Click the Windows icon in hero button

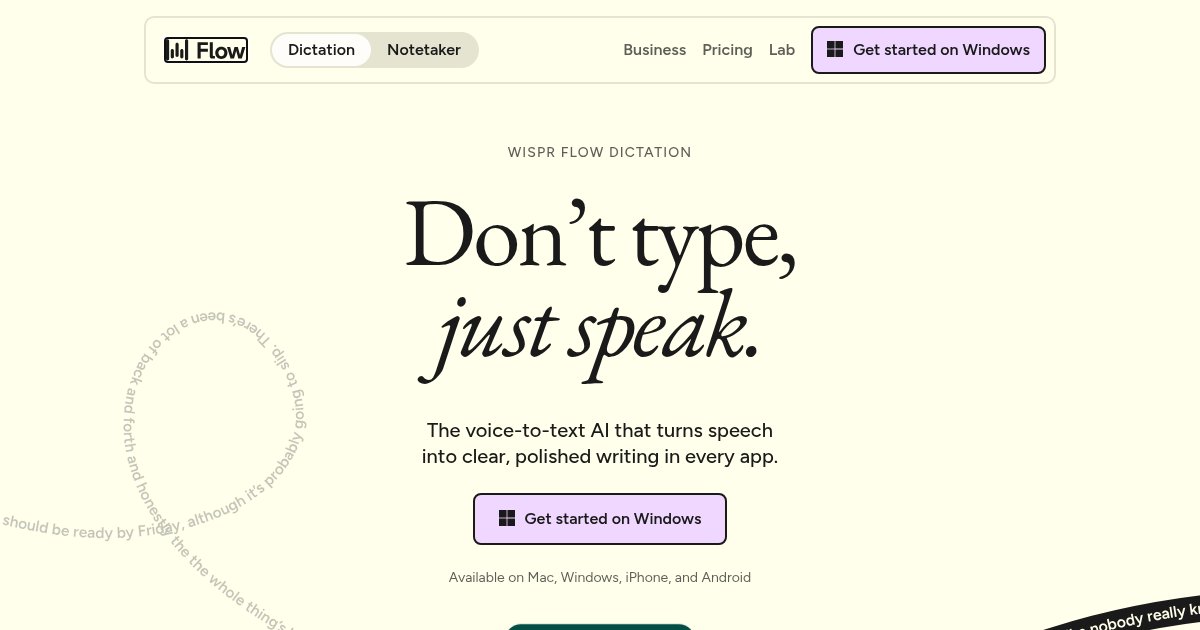(507, 519)
